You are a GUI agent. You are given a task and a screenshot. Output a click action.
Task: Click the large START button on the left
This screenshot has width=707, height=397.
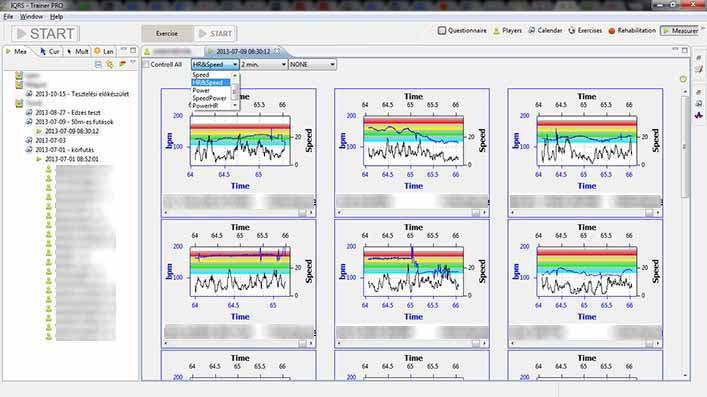tap(45, 33)
